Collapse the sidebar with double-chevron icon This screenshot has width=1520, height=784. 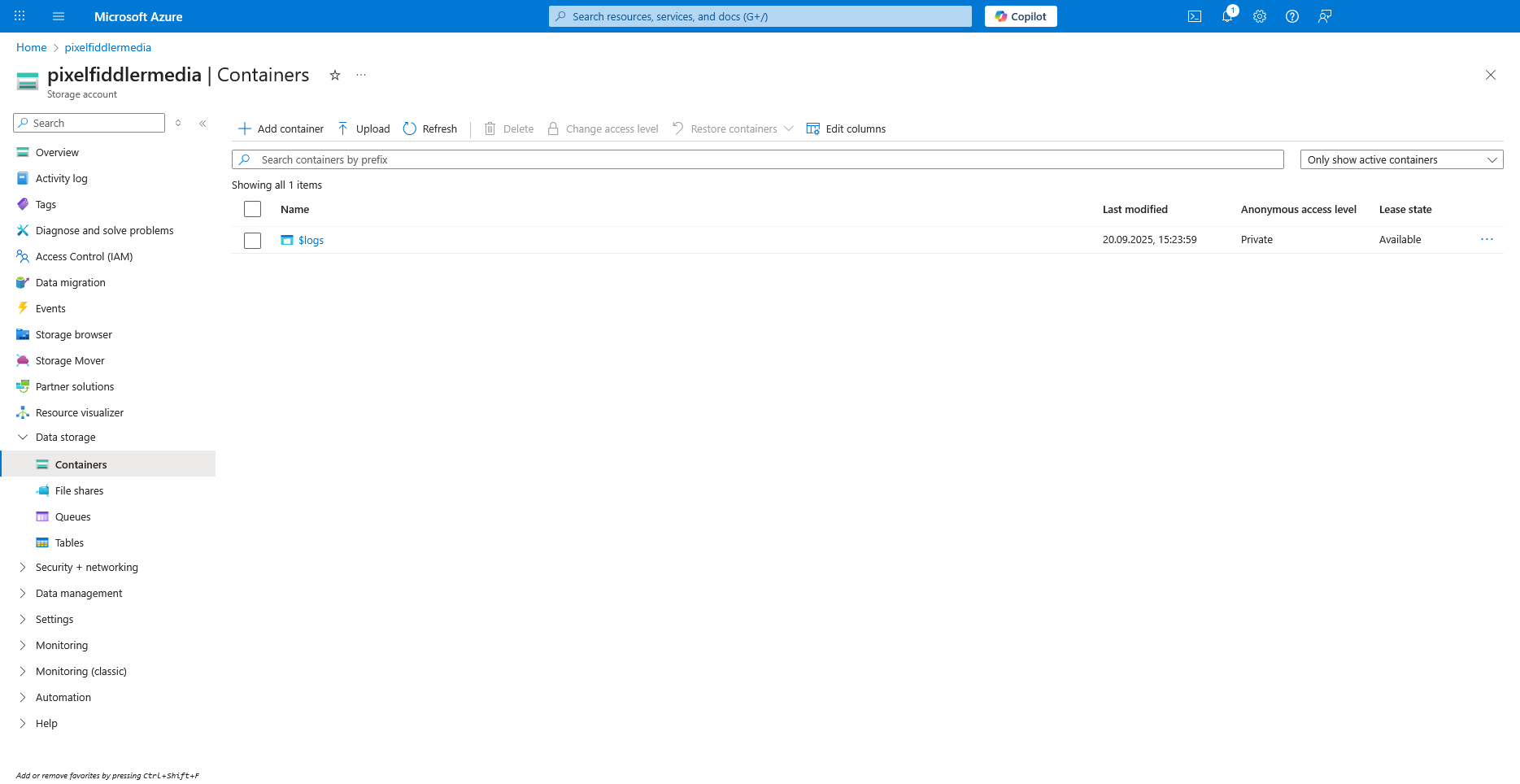tap(203, 124)
